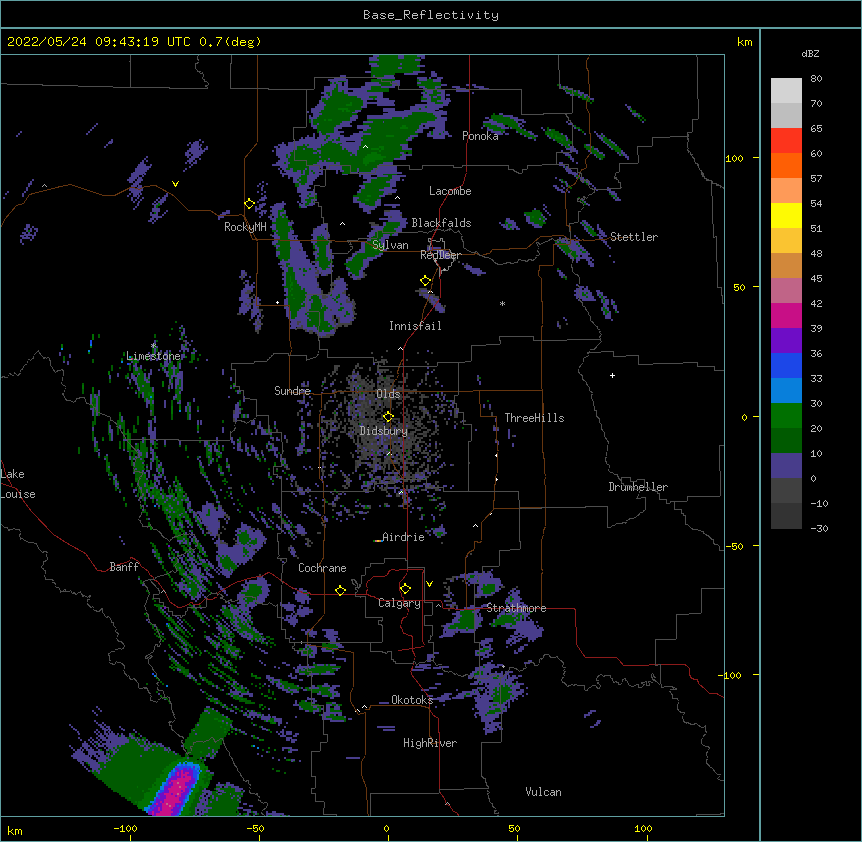Click the Calgary city label
Viewport: 862px width, 842px height.
click(x=399, y=603)
